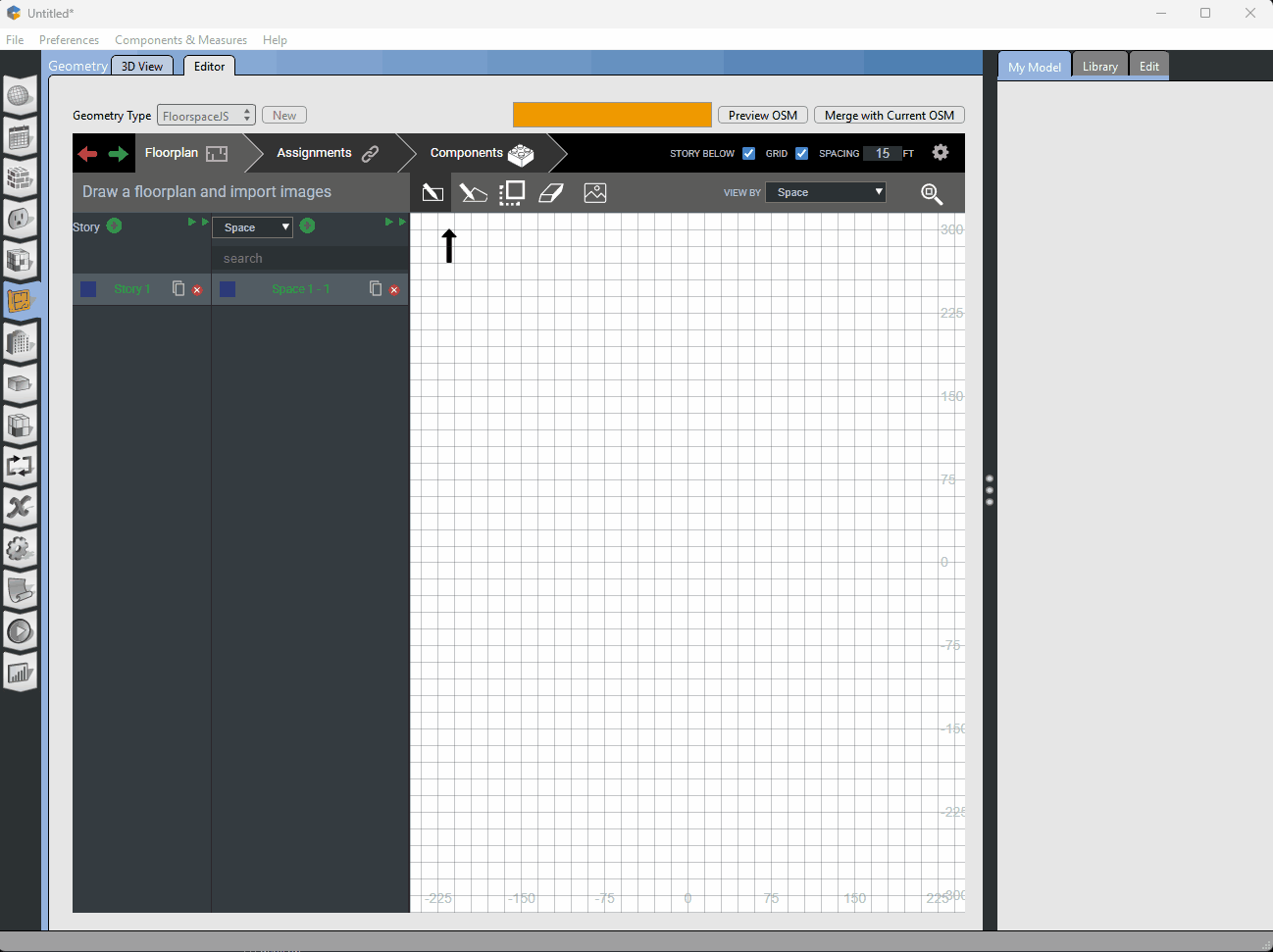Open the Geometry Type FloorspaceJS dropdown

[206, 116]
